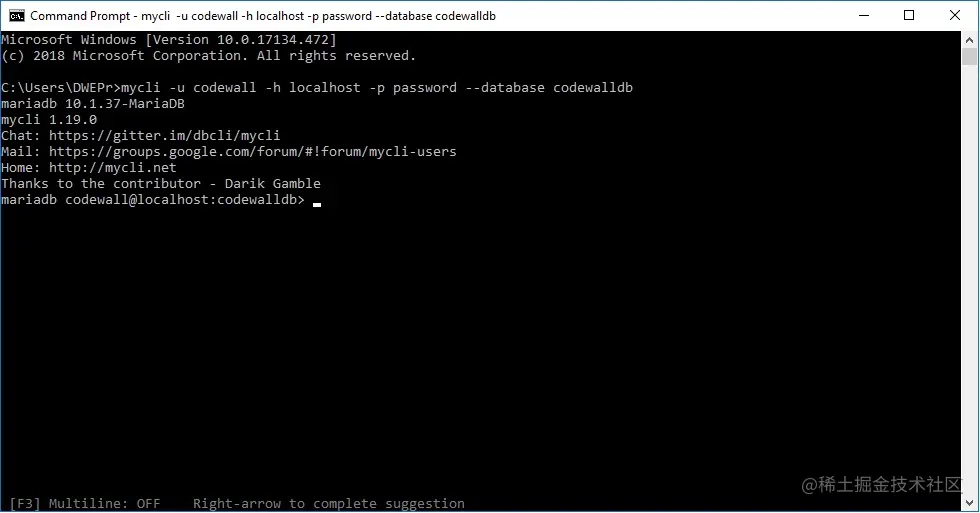Click the scrollbar up arrow

click(x=969, y=39)
